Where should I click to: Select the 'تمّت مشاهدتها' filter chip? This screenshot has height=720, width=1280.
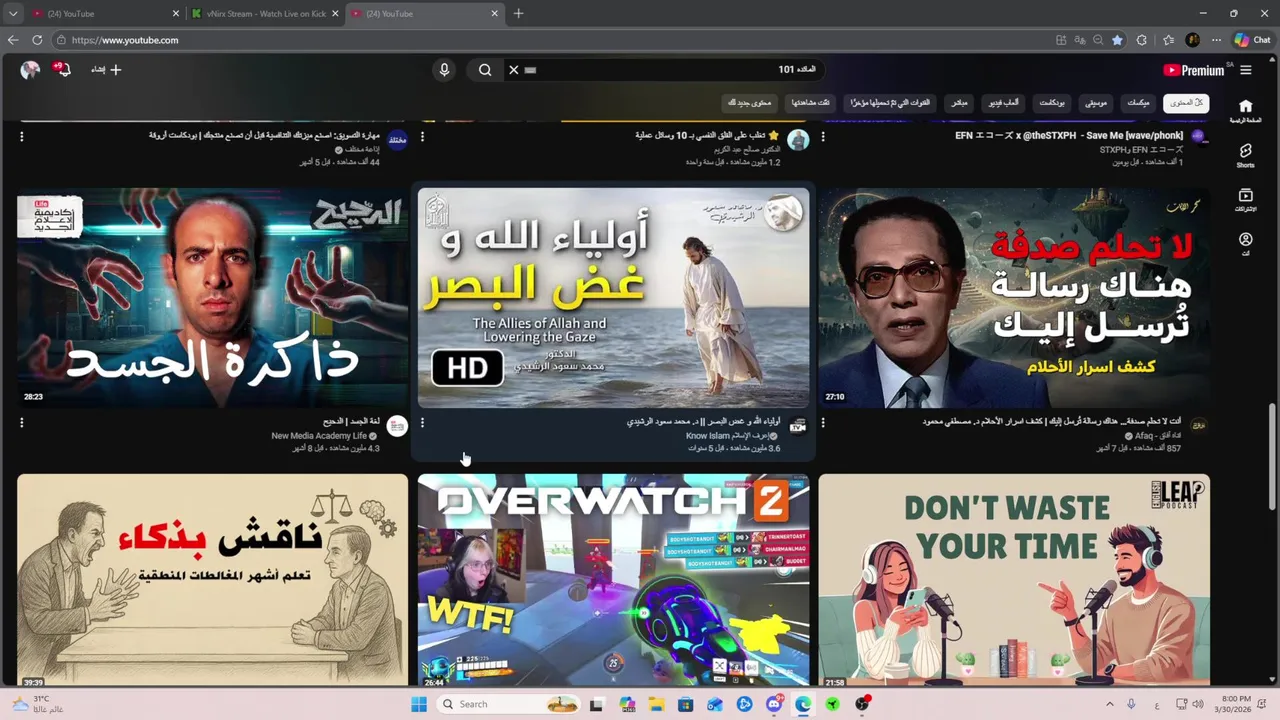pyautogui.click(x=810, y=102)
